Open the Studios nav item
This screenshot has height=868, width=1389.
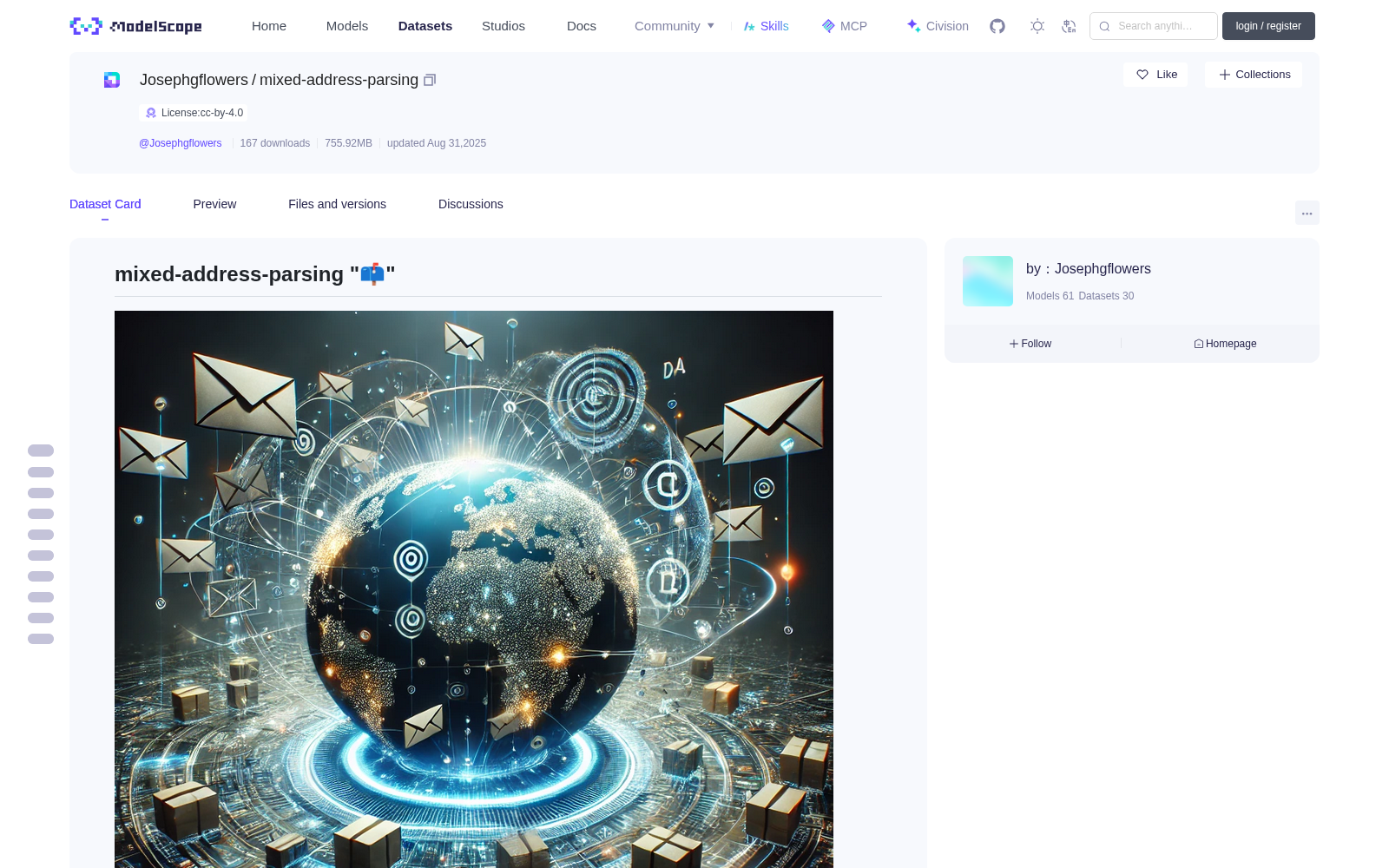pos(504,26)
